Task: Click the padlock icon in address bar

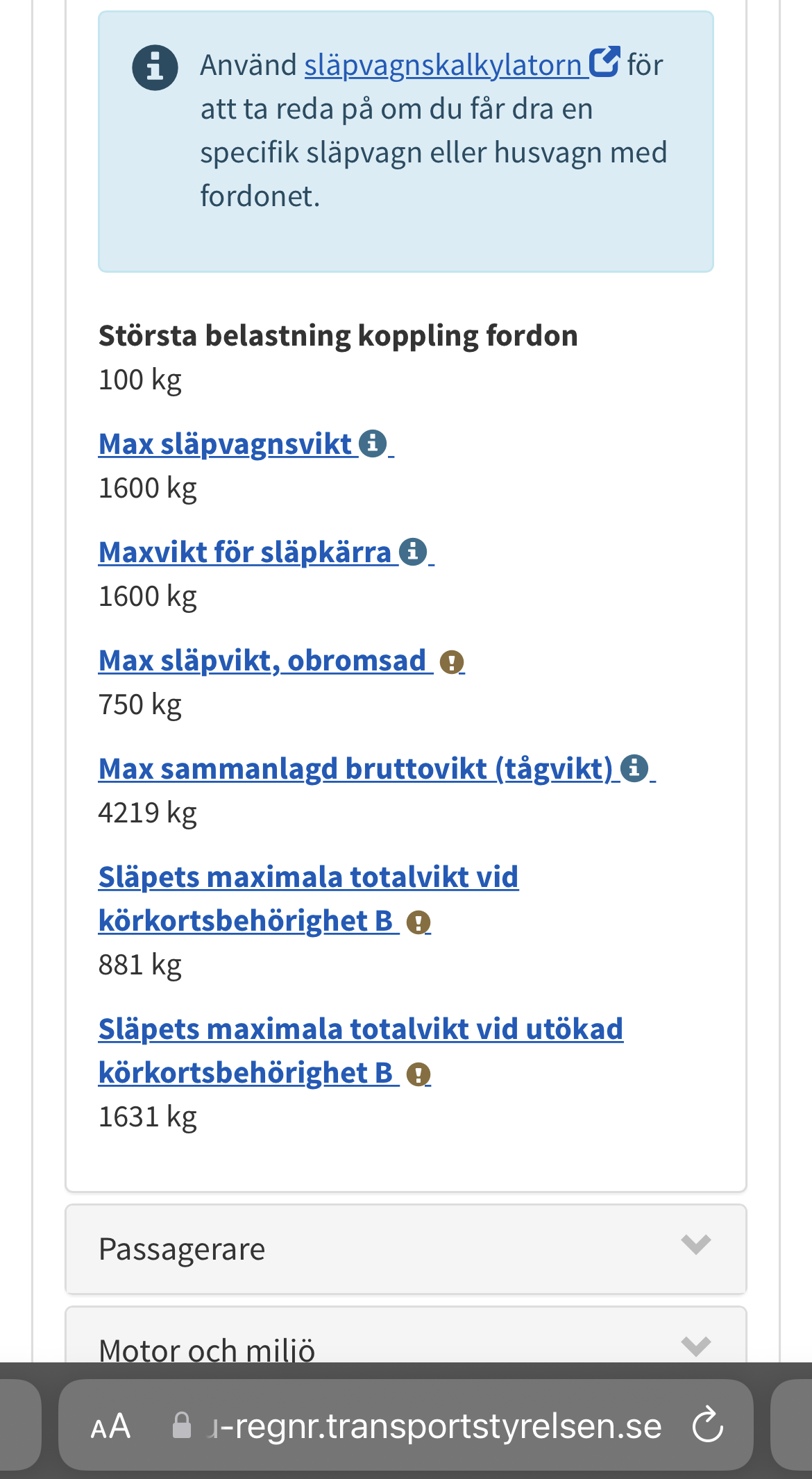Action: [x=182, y=1426]
